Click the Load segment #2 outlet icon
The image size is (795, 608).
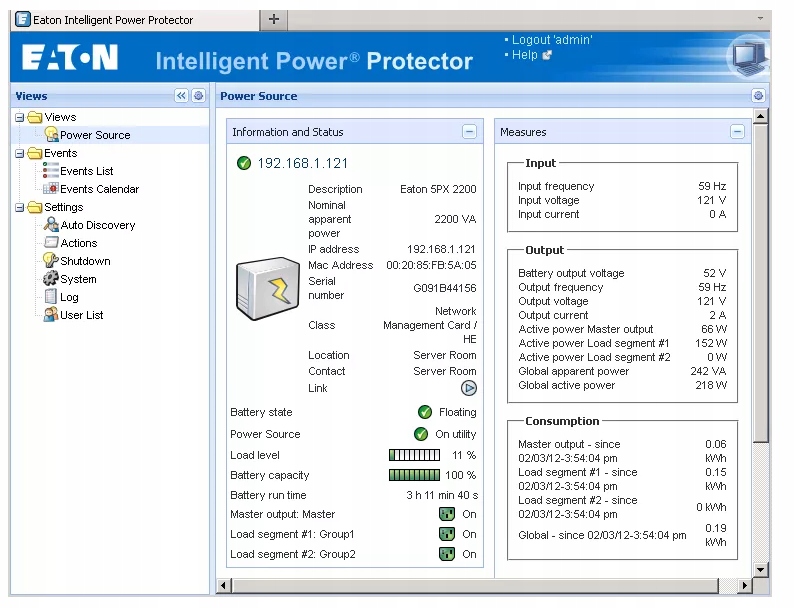point(447,554)
